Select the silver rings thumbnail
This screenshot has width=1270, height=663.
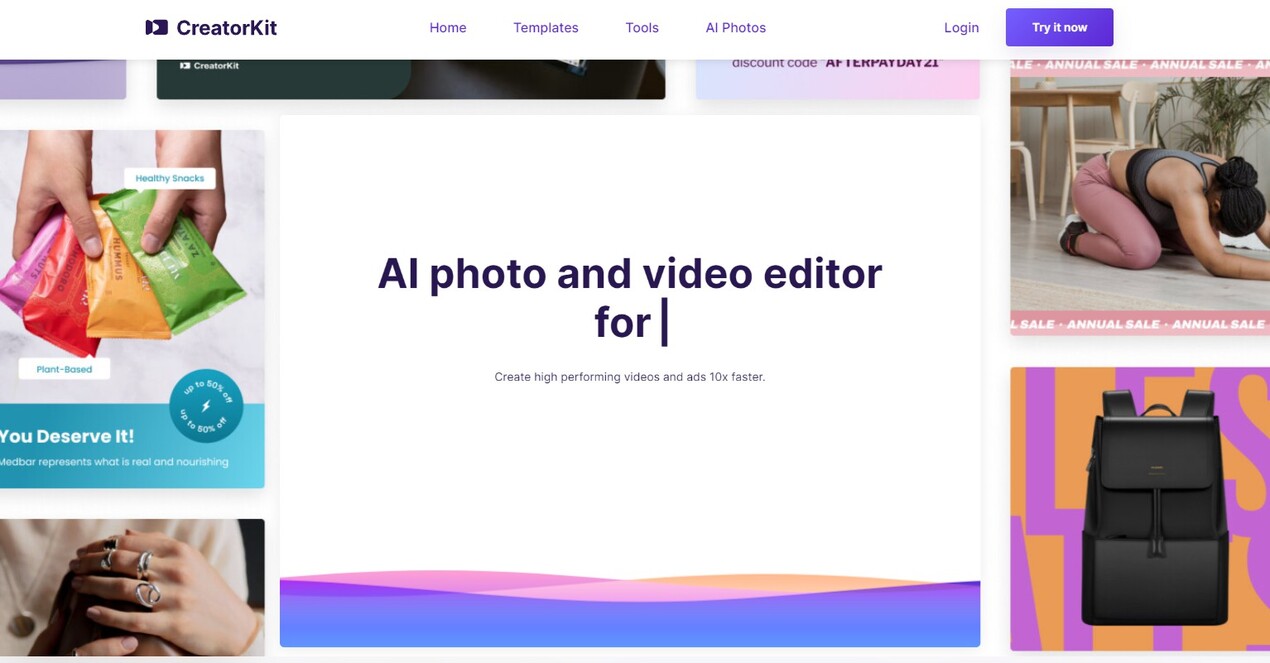[130, 588]
